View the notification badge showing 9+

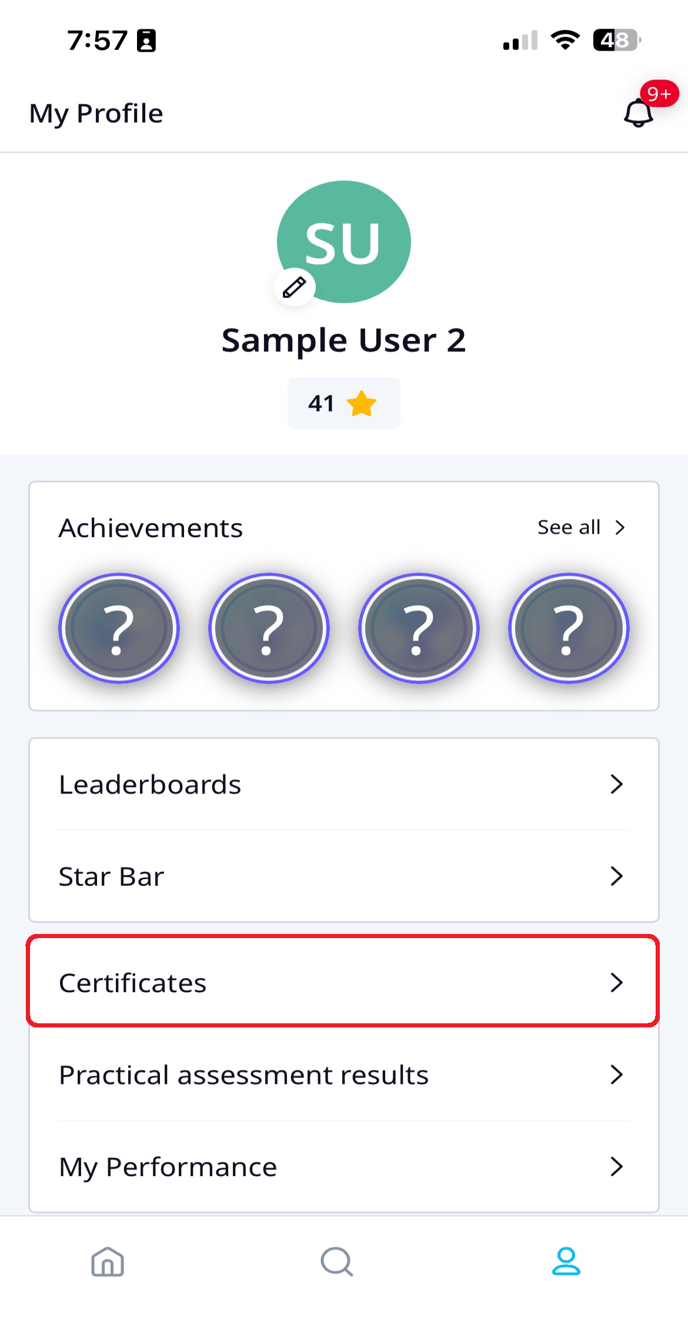(658, 93)
